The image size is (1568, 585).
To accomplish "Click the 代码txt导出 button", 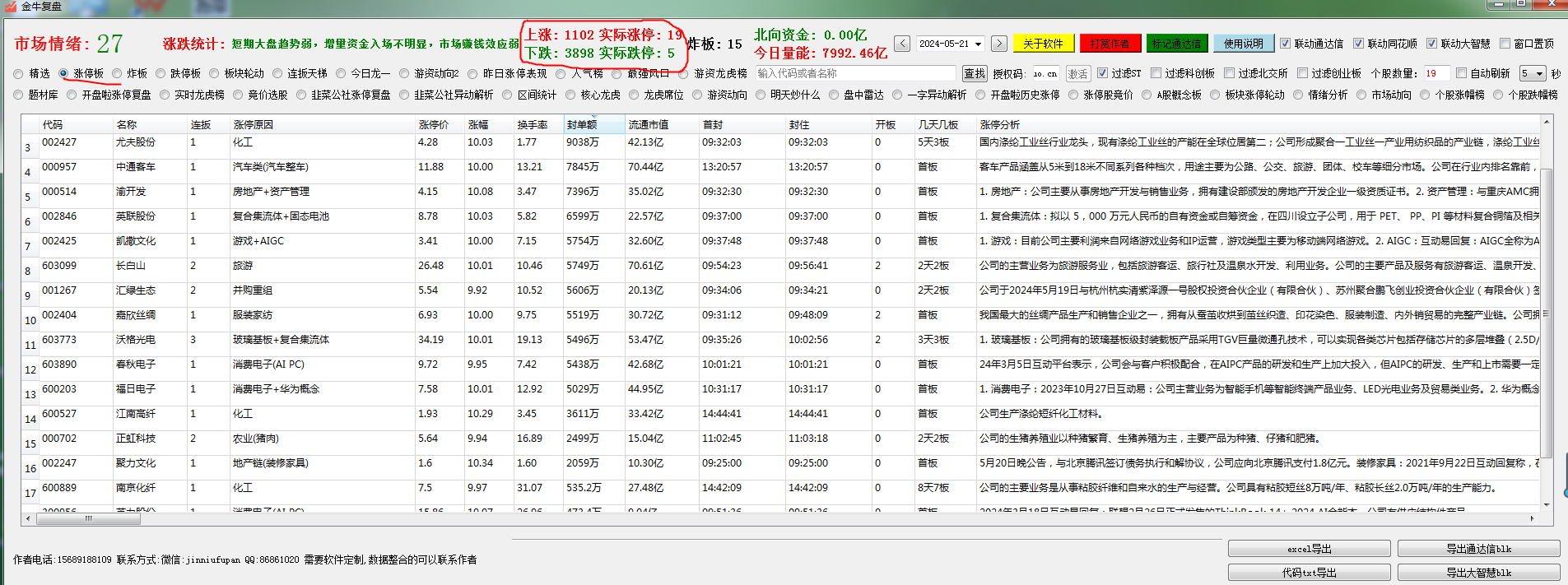I will [1309, 573].
